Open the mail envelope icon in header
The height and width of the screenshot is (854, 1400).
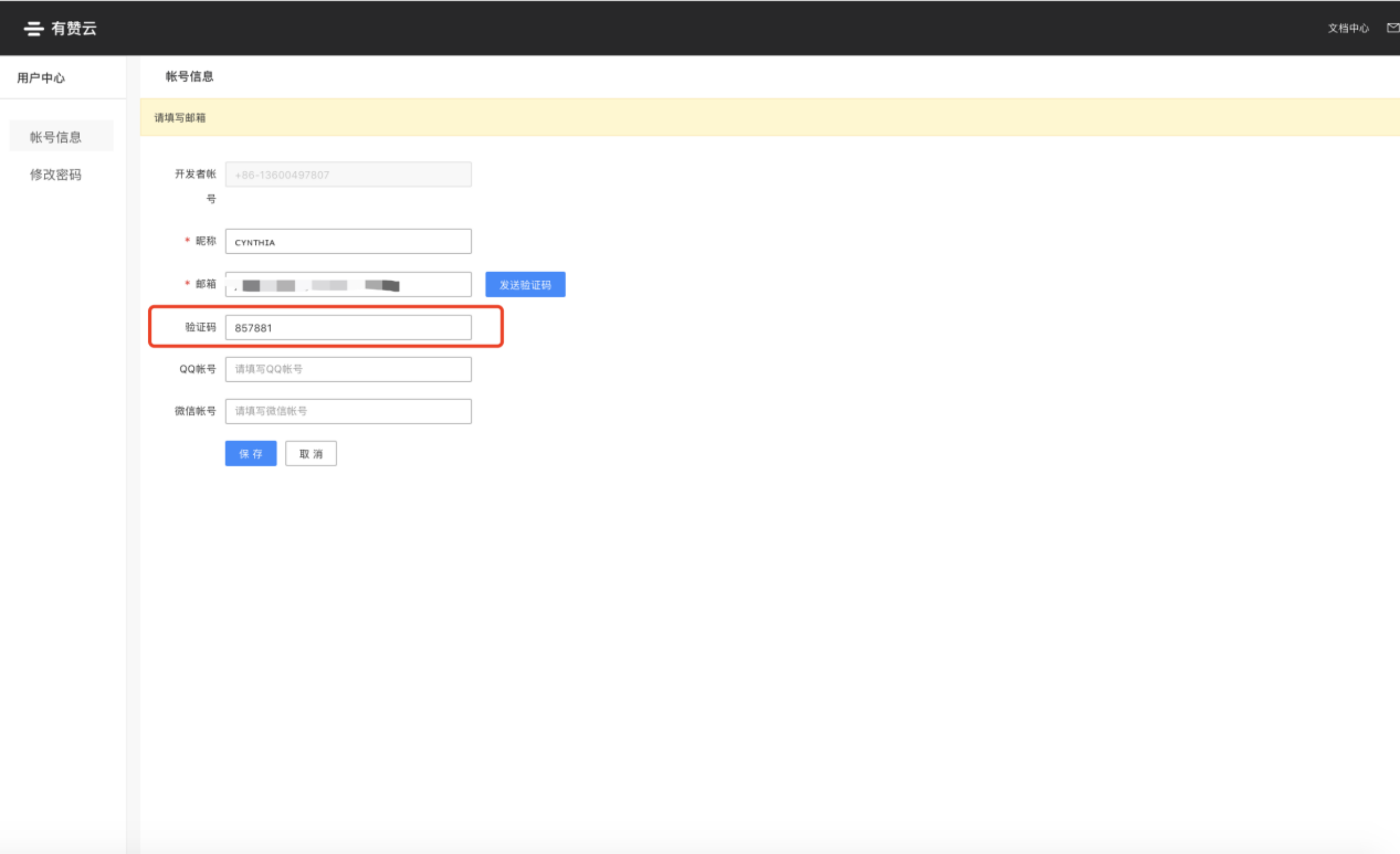(1392, 28)
